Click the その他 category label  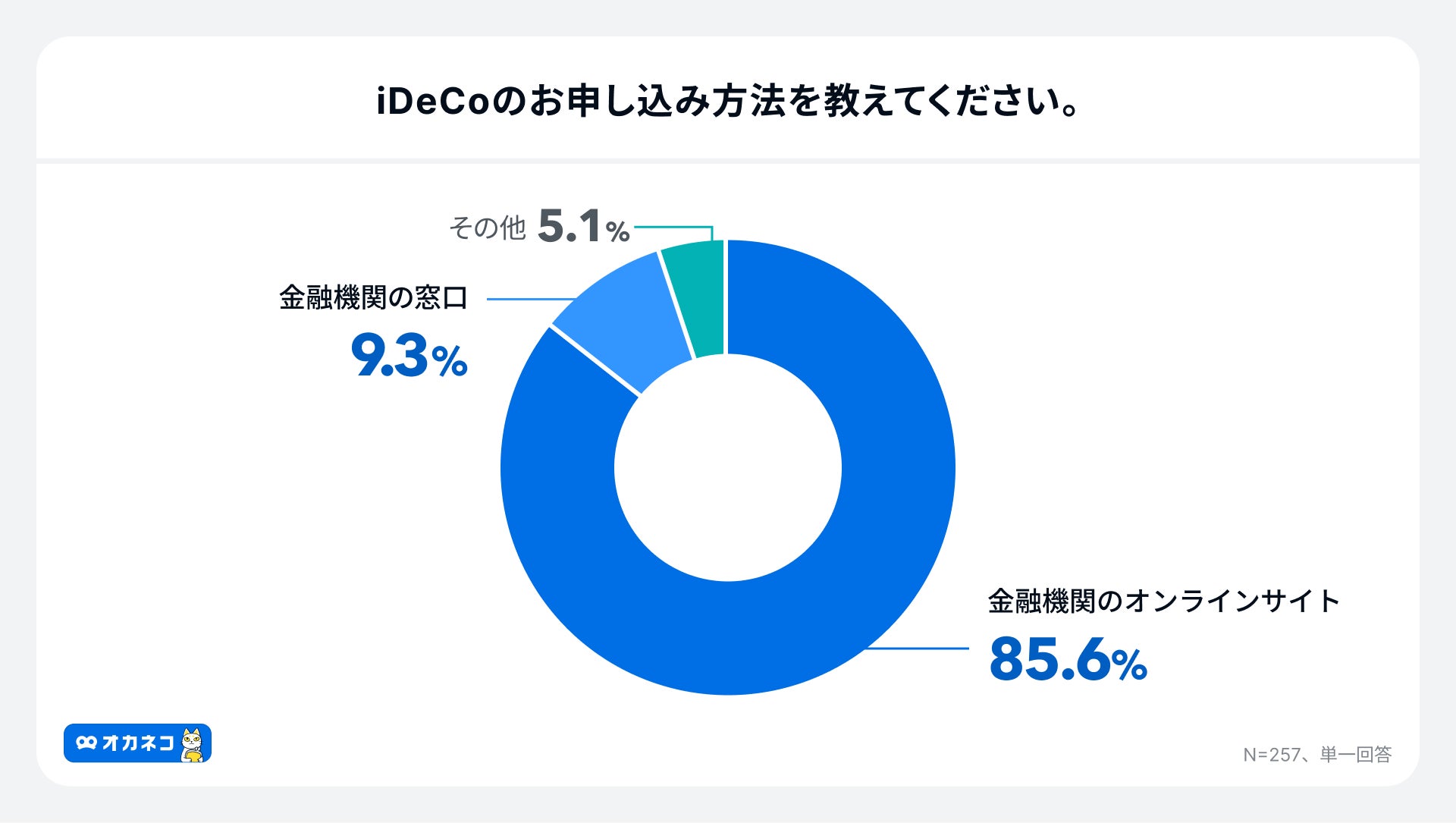[487, 228]
